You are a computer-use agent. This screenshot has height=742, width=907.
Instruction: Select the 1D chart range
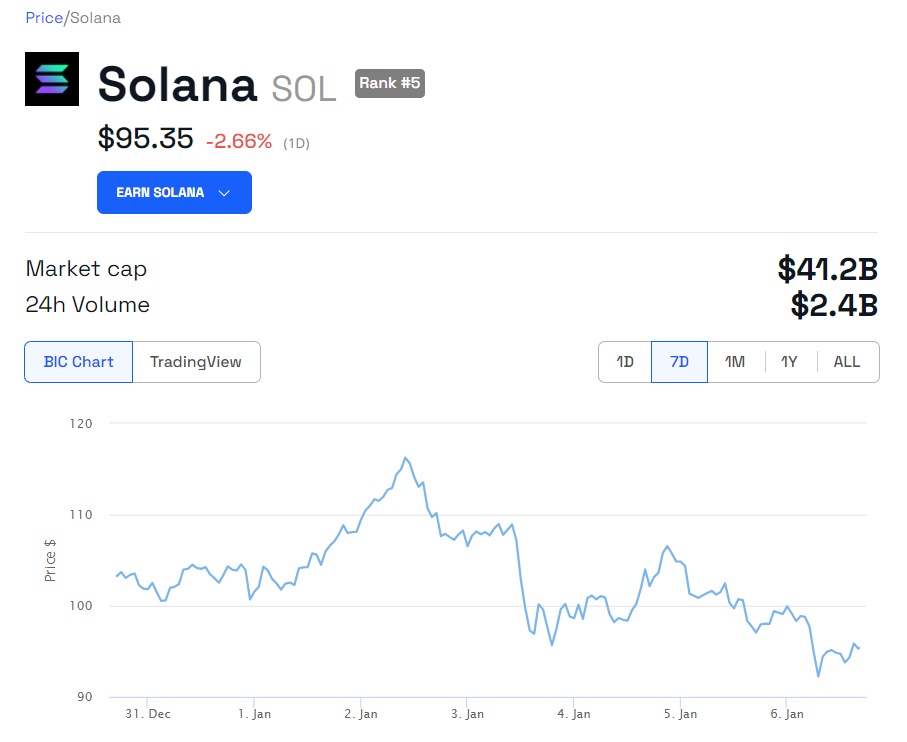click(x=625, y=362)
